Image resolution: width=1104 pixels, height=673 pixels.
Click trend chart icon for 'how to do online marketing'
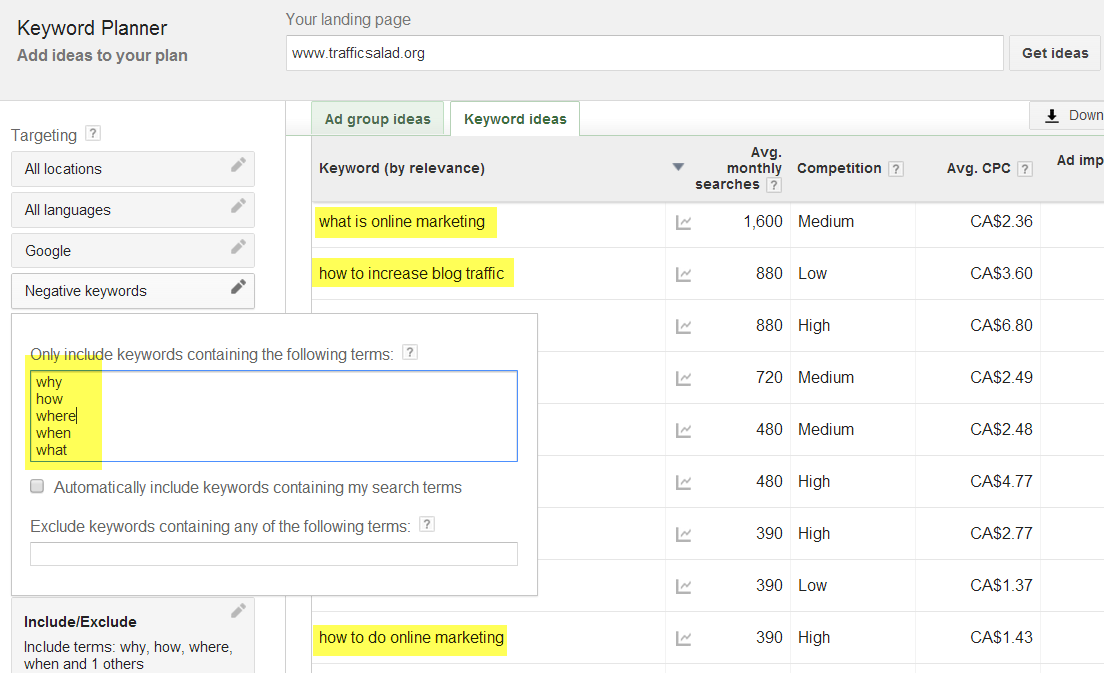click(x=683, y=638)
